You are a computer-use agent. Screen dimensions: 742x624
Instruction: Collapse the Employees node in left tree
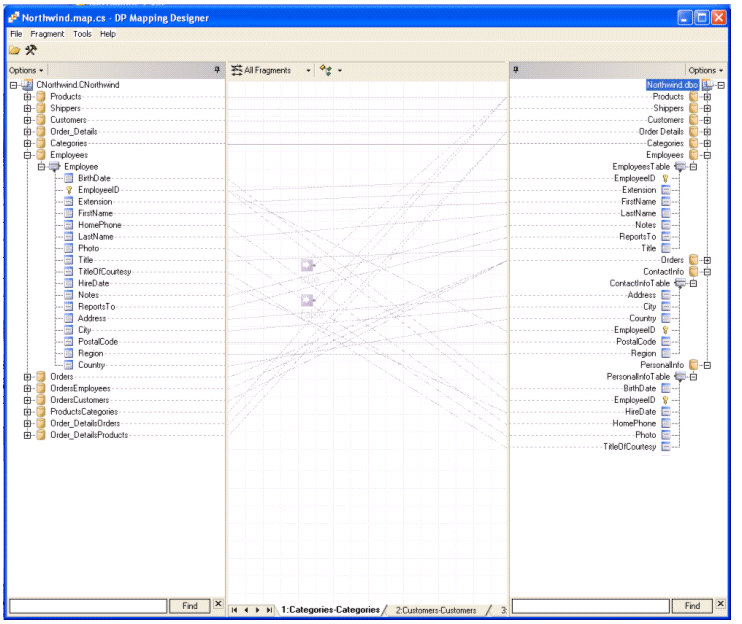point(27,155)
